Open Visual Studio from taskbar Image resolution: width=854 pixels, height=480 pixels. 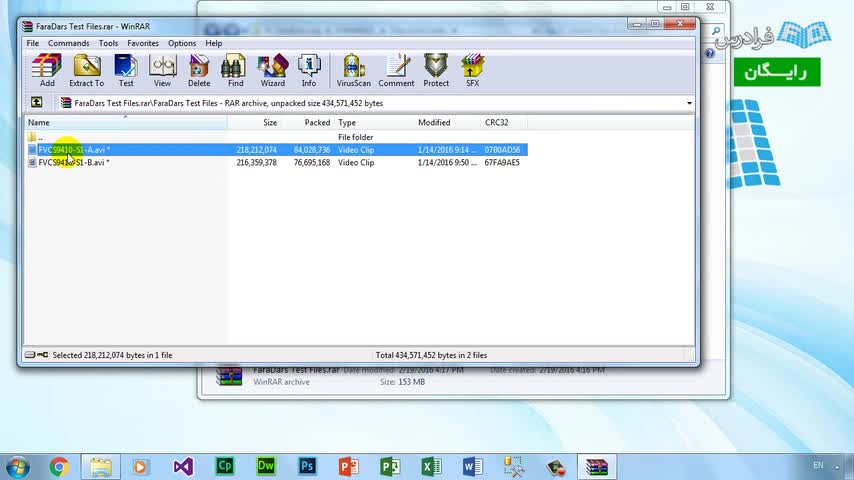click(x=183, y=467)
